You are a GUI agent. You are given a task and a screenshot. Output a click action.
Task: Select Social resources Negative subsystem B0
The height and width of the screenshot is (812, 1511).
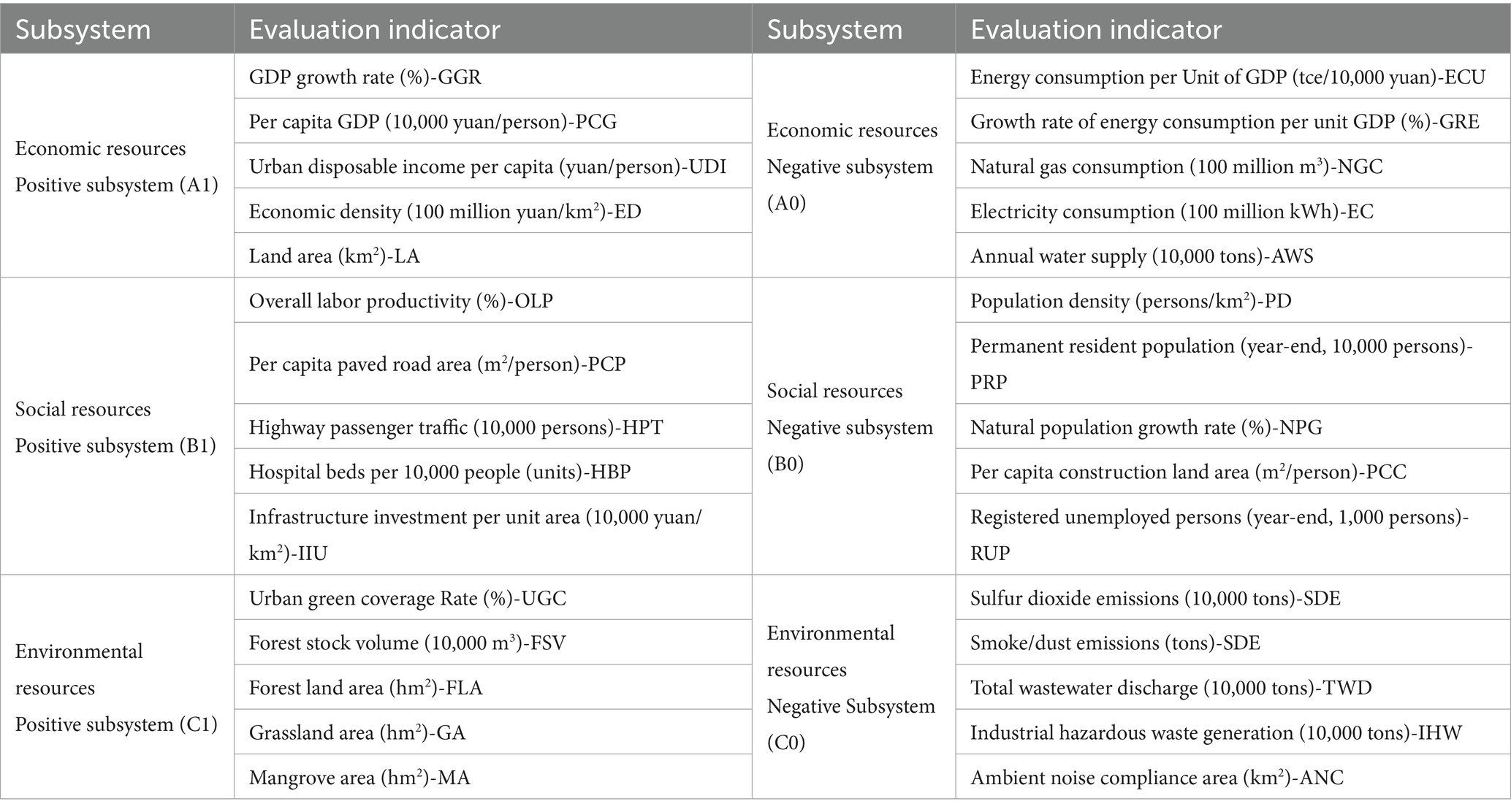click(x=853, y=426)
